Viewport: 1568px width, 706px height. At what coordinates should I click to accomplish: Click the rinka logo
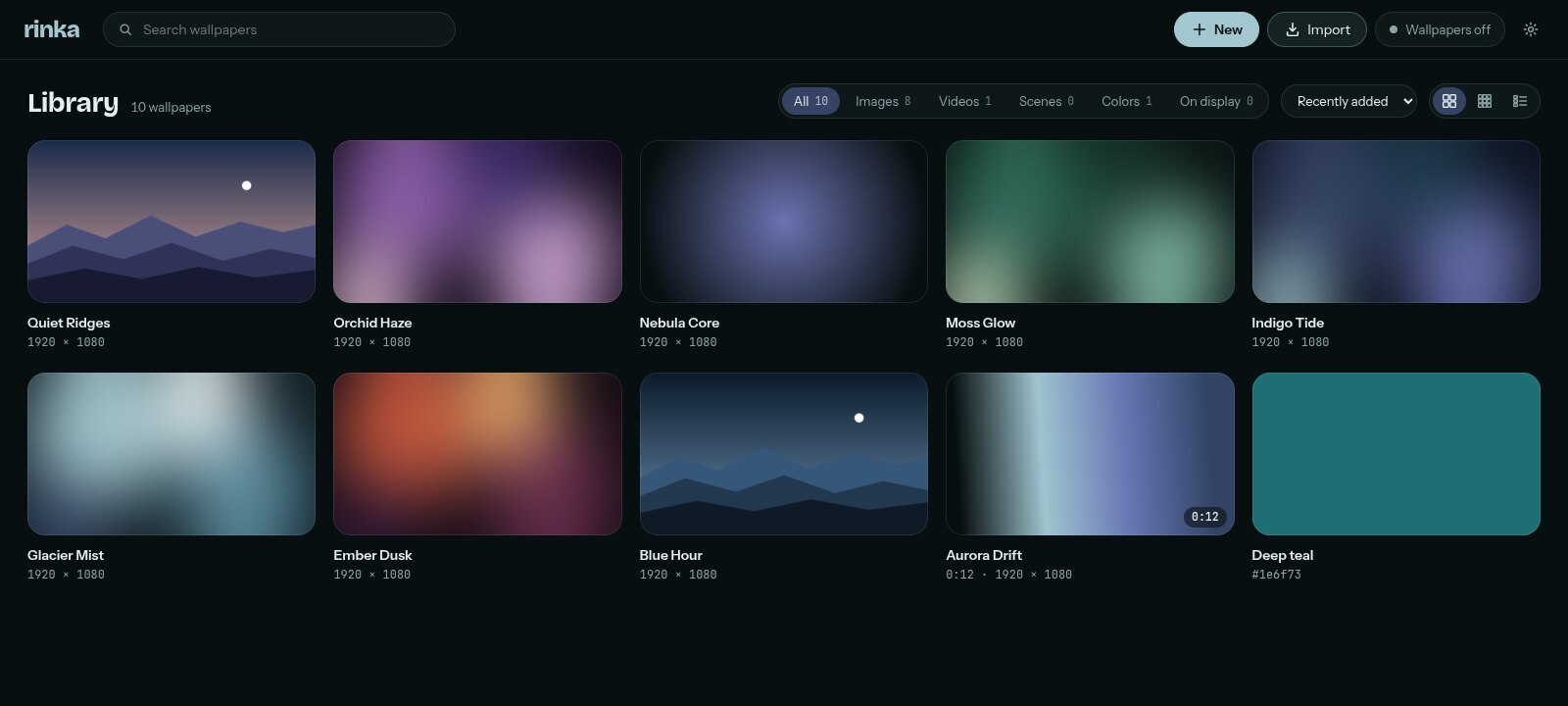click(52, 29)
